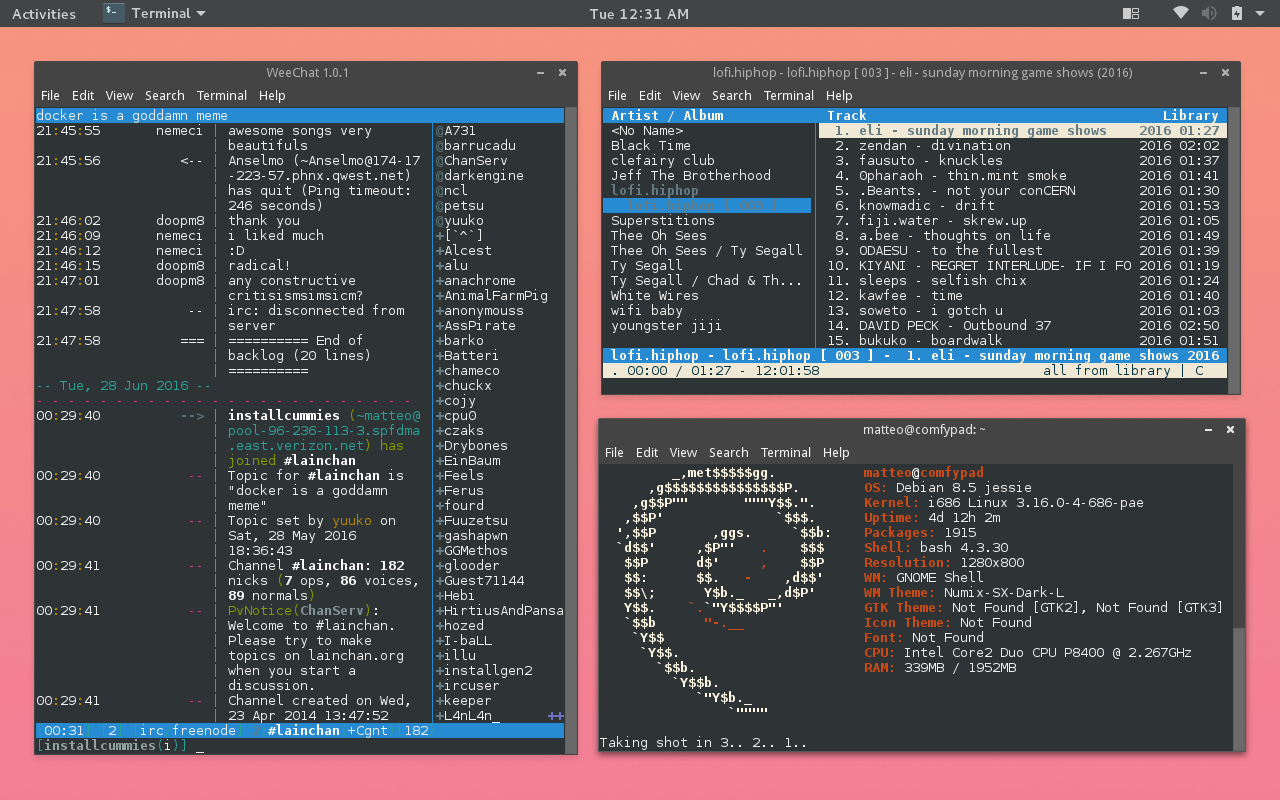Click the window tiling layout icon
The image size is (1280, 800).
[1131, 13]
